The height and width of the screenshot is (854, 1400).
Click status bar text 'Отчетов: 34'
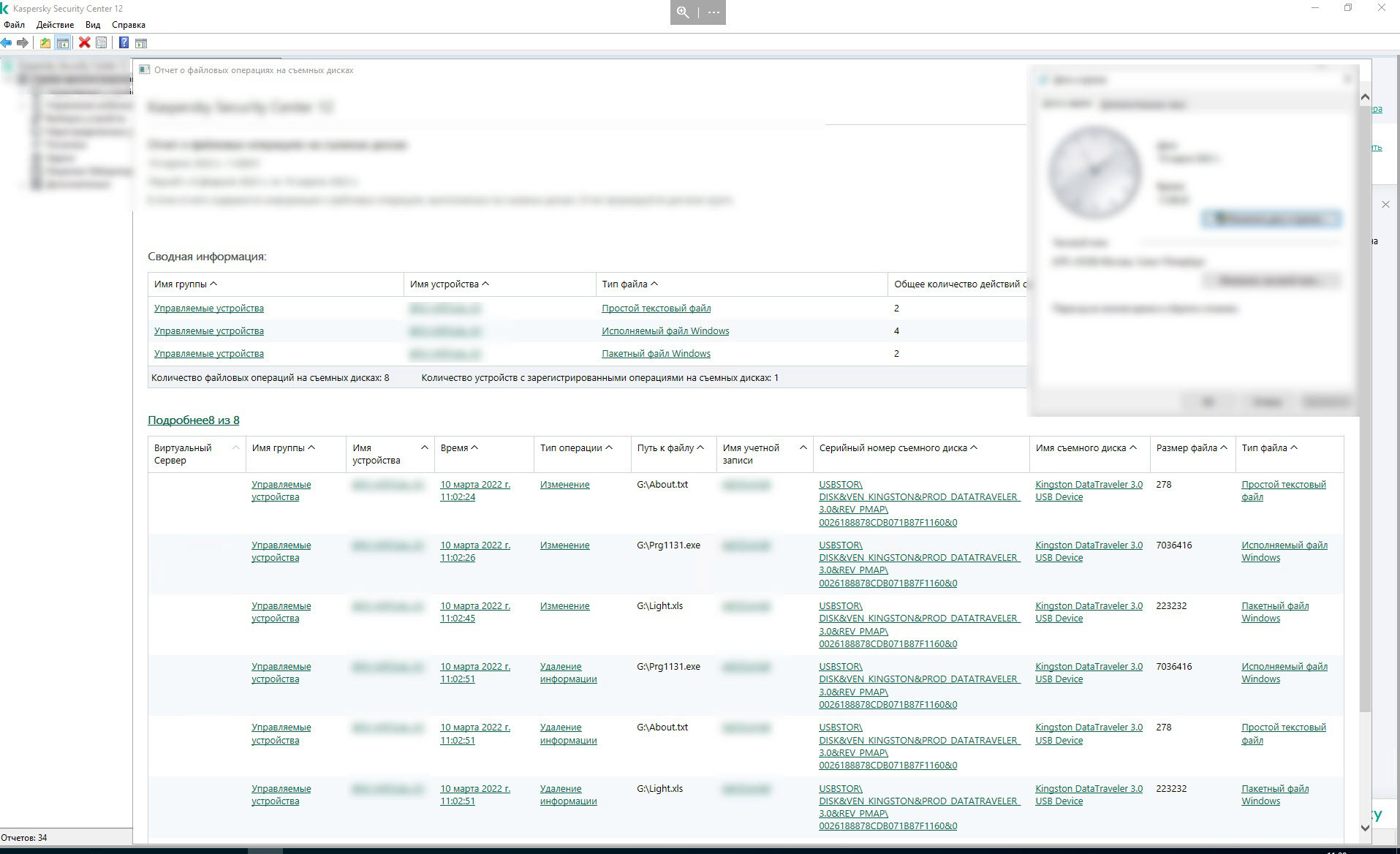(x=24, y=838)
